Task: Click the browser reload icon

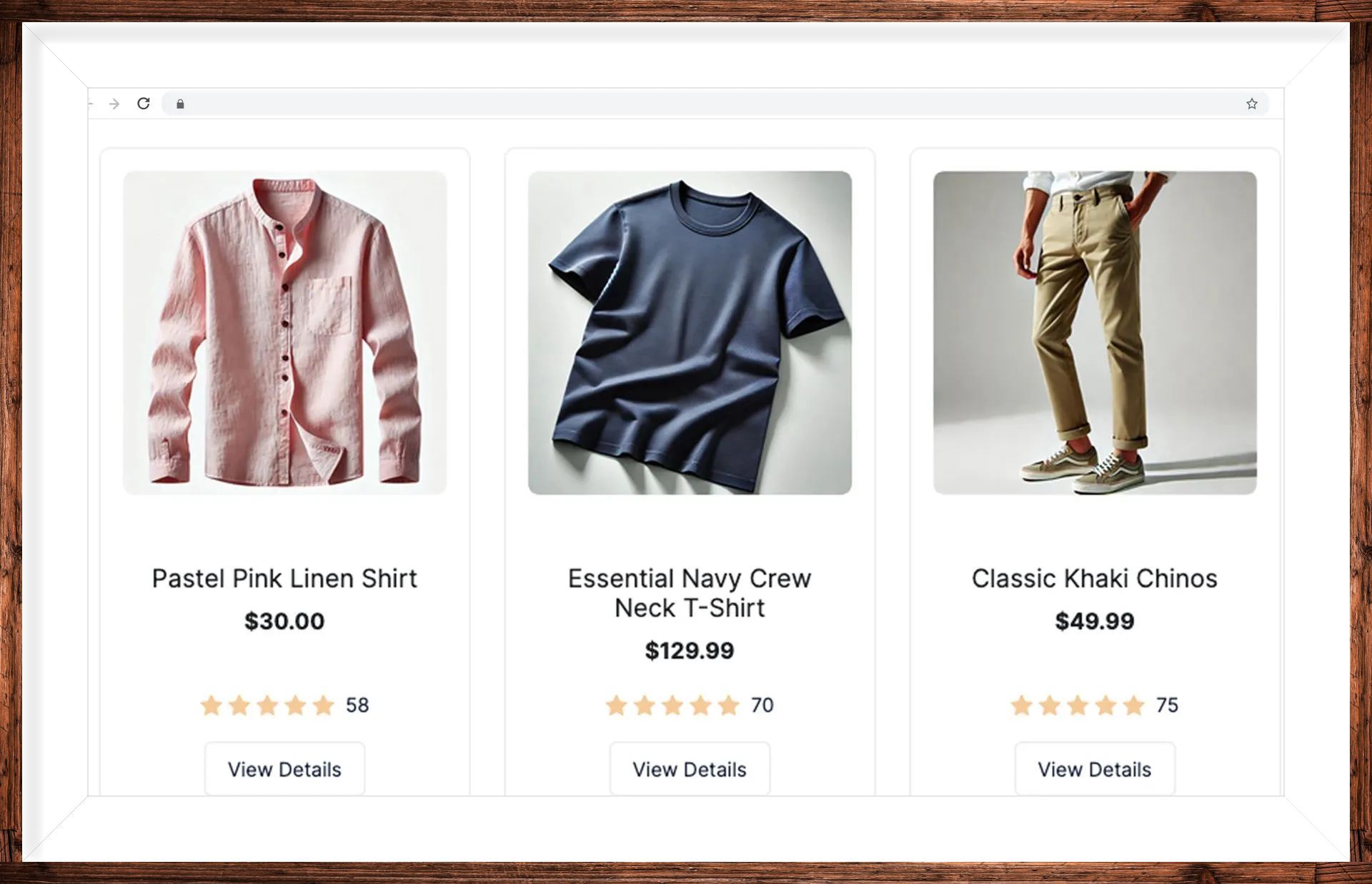Action: (144, 104)
